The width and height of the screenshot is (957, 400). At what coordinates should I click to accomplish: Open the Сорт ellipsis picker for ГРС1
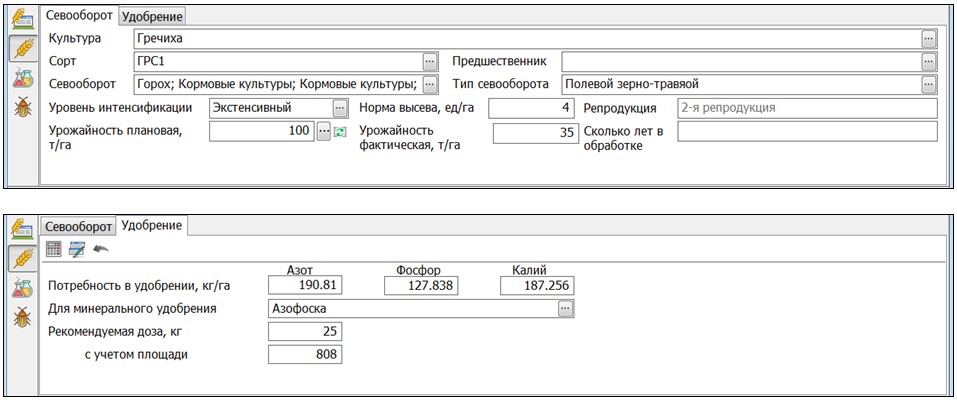click(x=430, y=62)
